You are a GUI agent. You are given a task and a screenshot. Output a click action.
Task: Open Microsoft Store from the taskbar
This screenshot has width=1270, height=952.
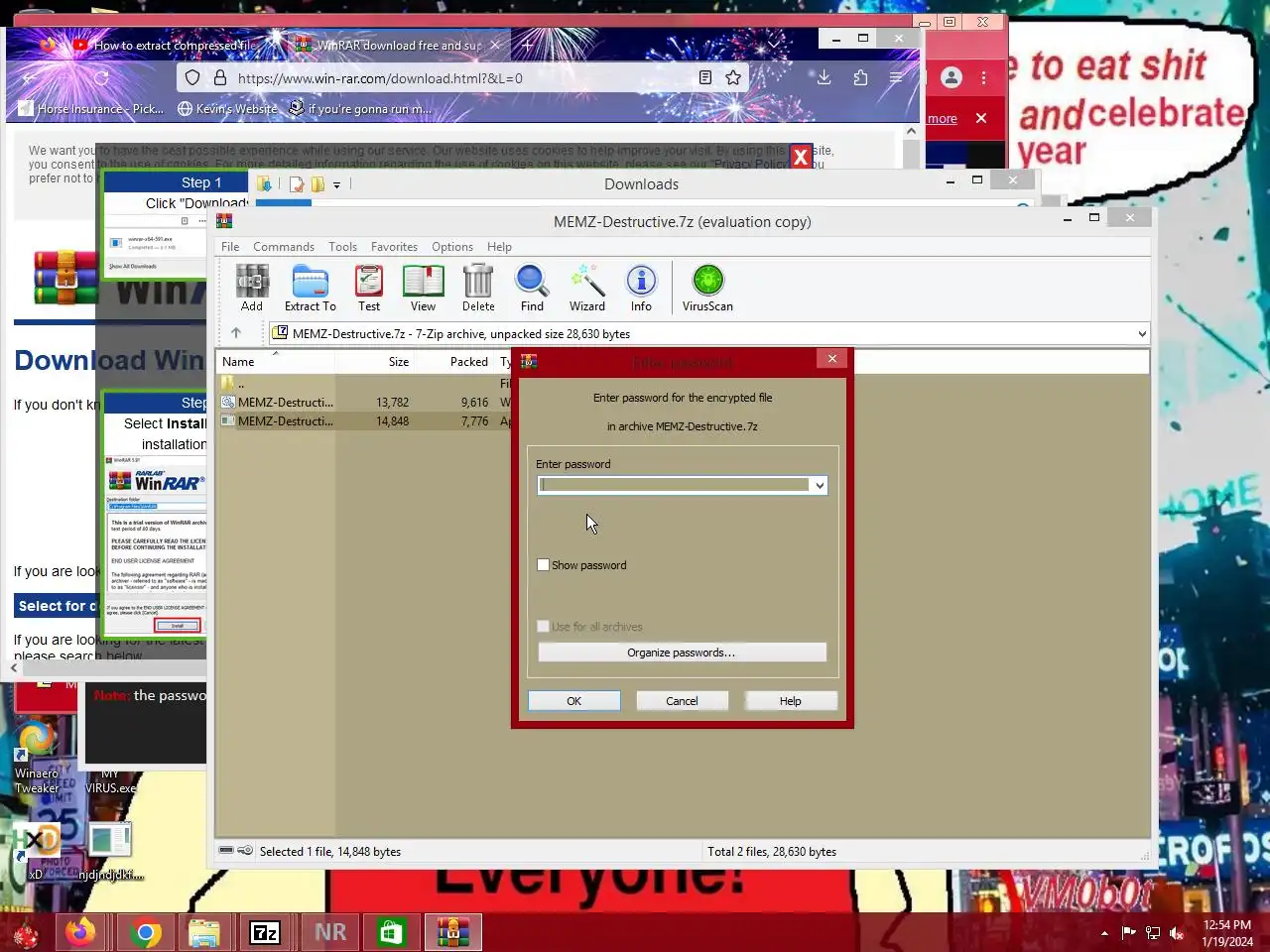coord(391,932)
